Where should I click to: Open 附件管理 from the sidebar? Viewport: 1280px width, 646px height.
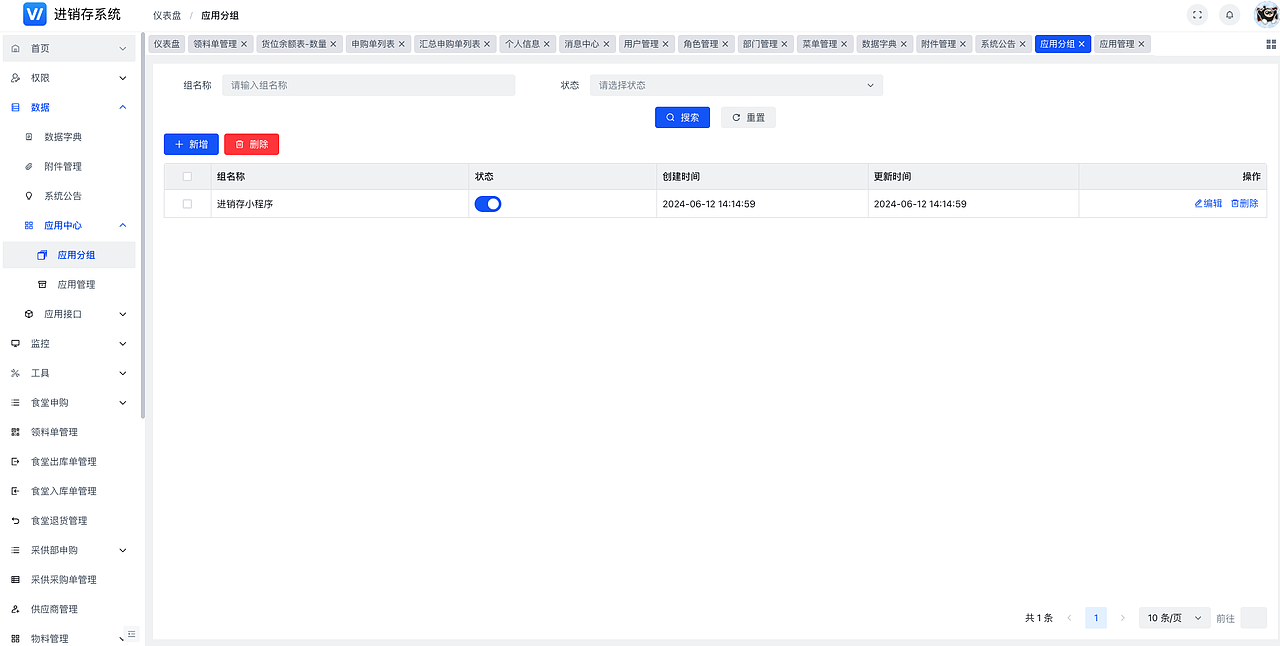tap(65, 166)
